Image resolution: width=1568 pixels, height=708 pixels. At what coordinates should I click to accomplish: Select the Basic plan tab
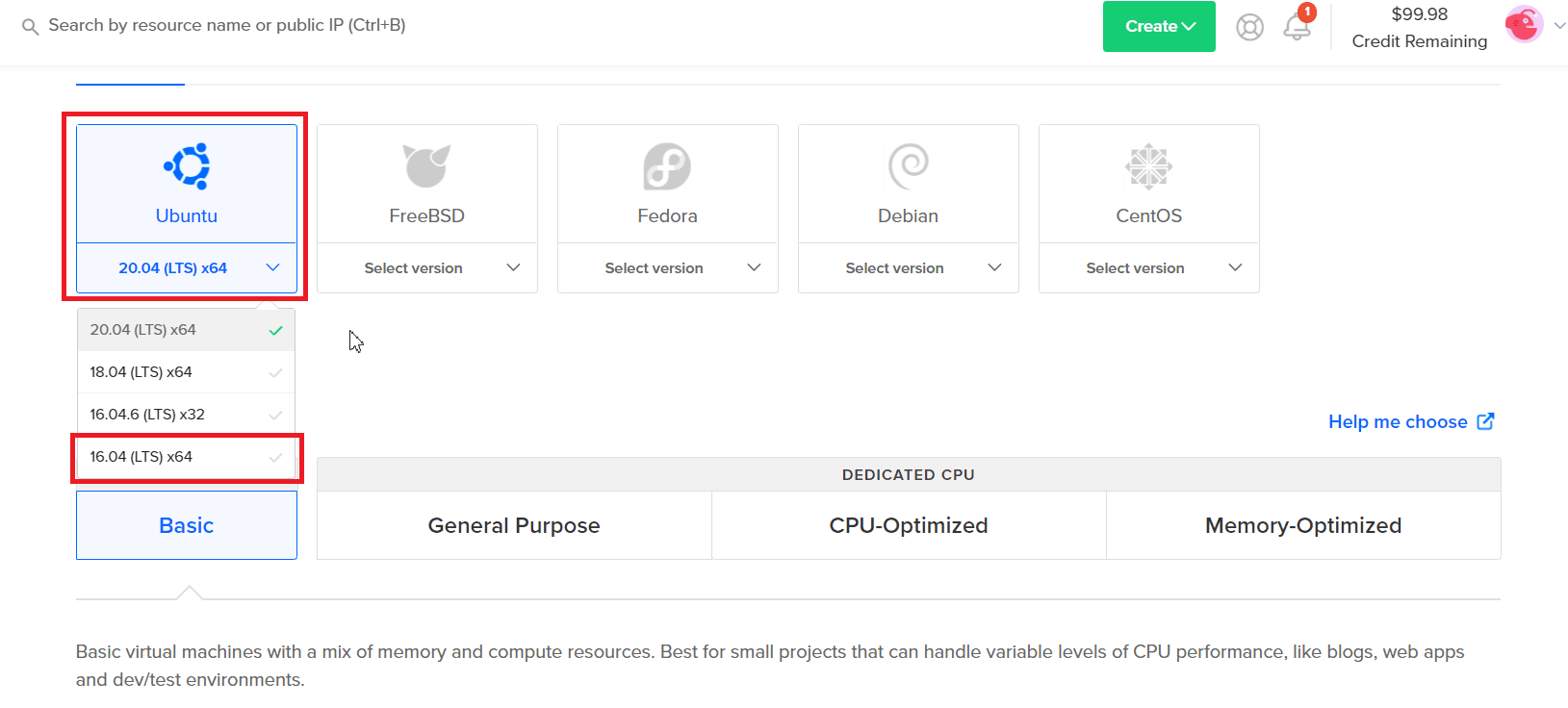[187, 525]
